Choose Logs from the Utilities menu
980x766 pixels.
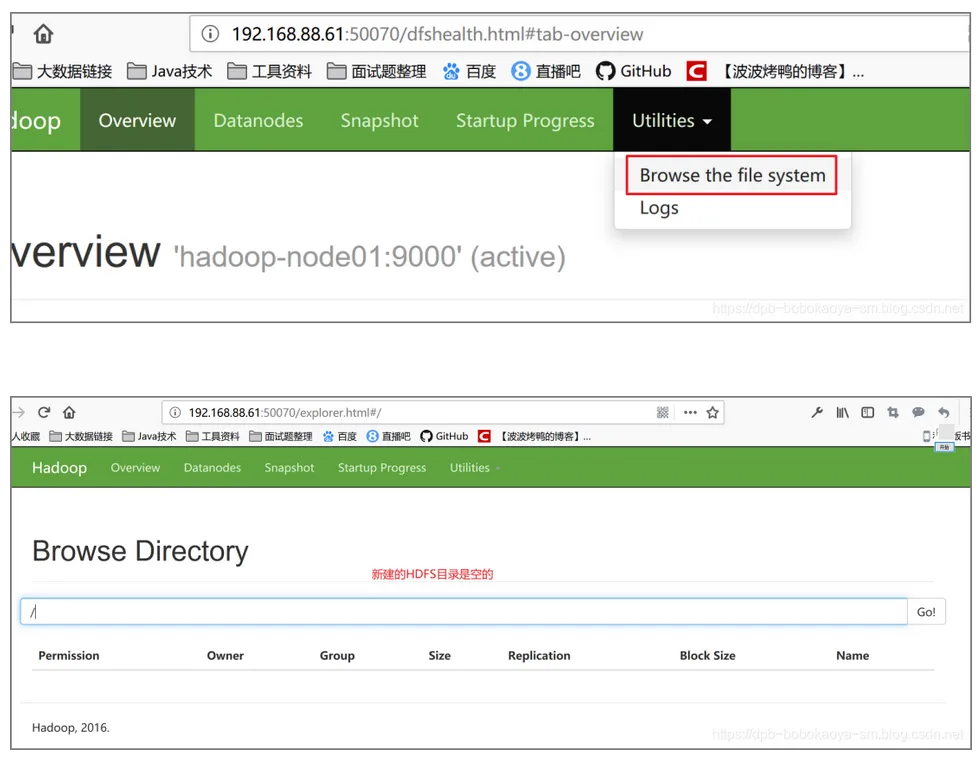point(659,207)
